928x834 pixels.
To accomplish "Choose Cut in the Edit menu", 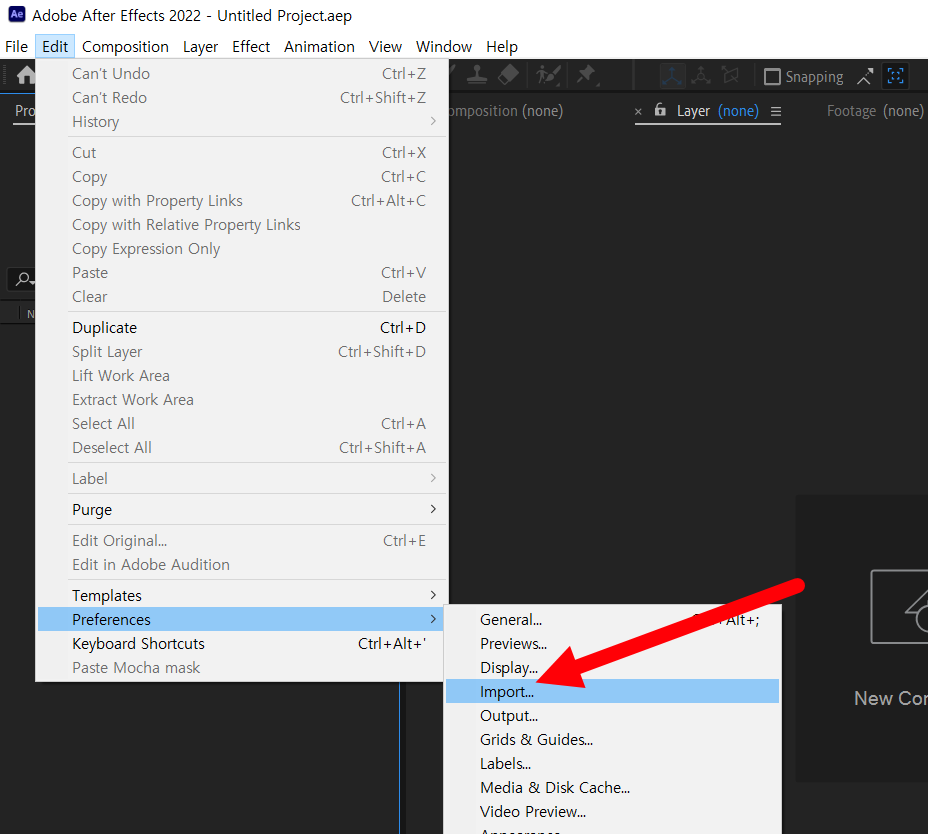I will click(x=241, y=153).
